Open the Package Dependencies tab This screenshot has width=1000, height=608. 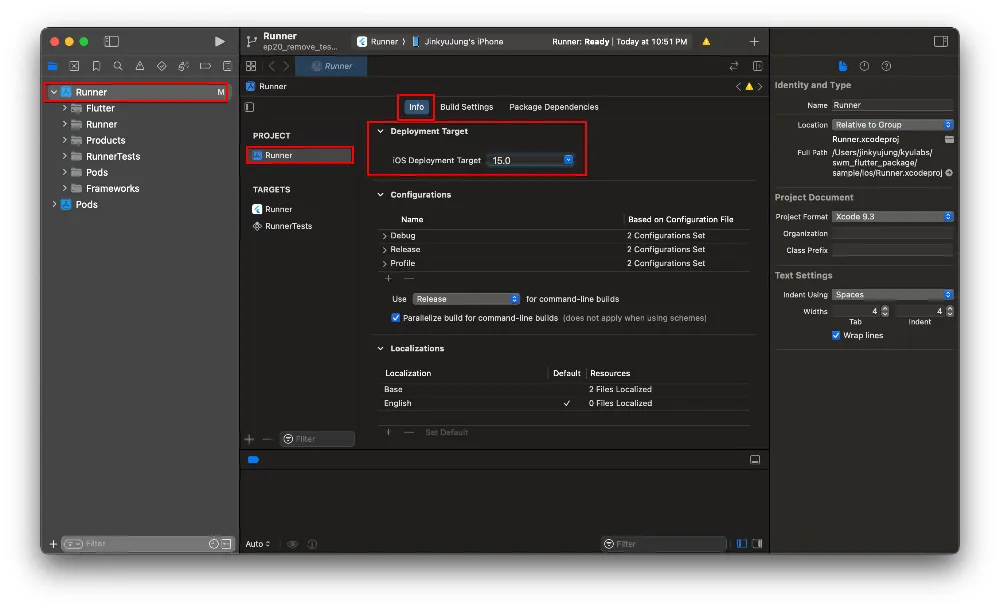tap(553, 107)
